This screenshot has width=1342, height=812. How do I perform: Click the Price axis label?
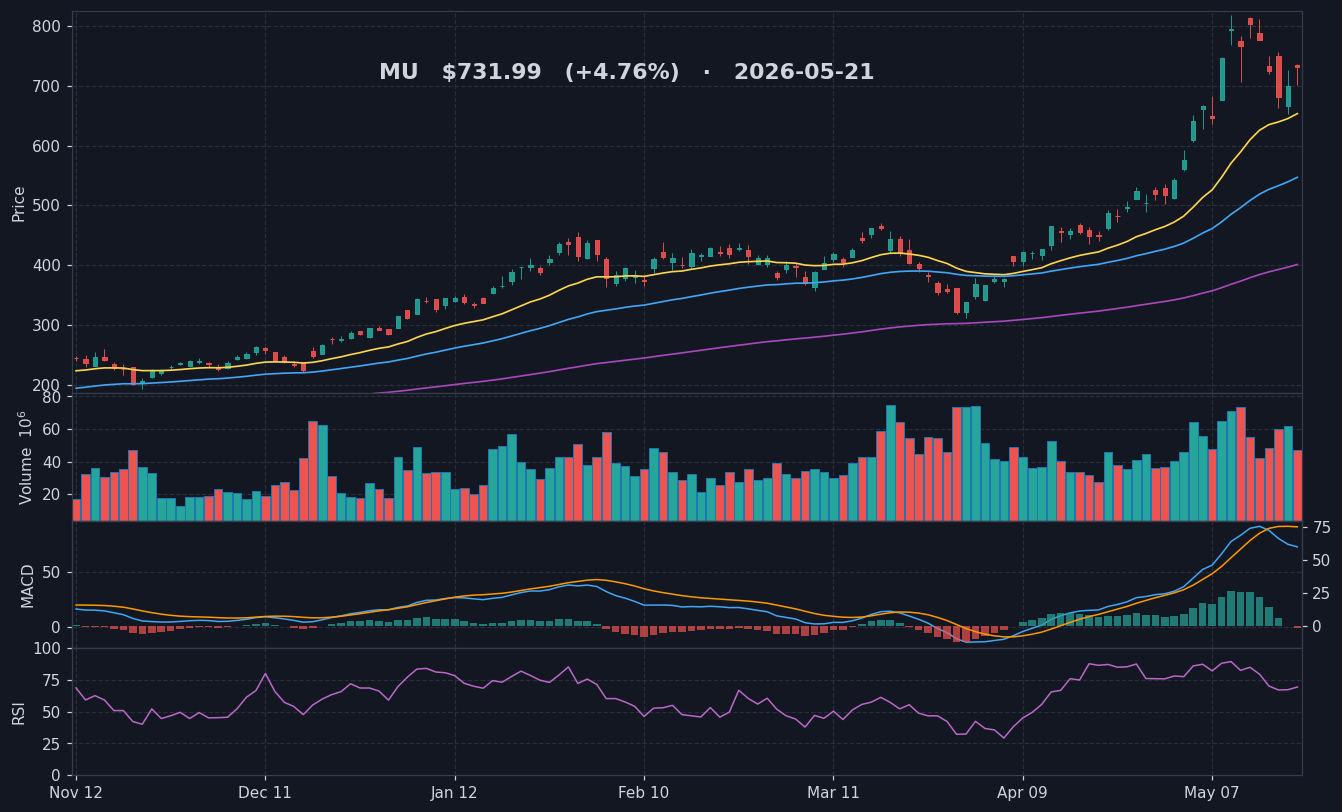click(x=19, y=204)
